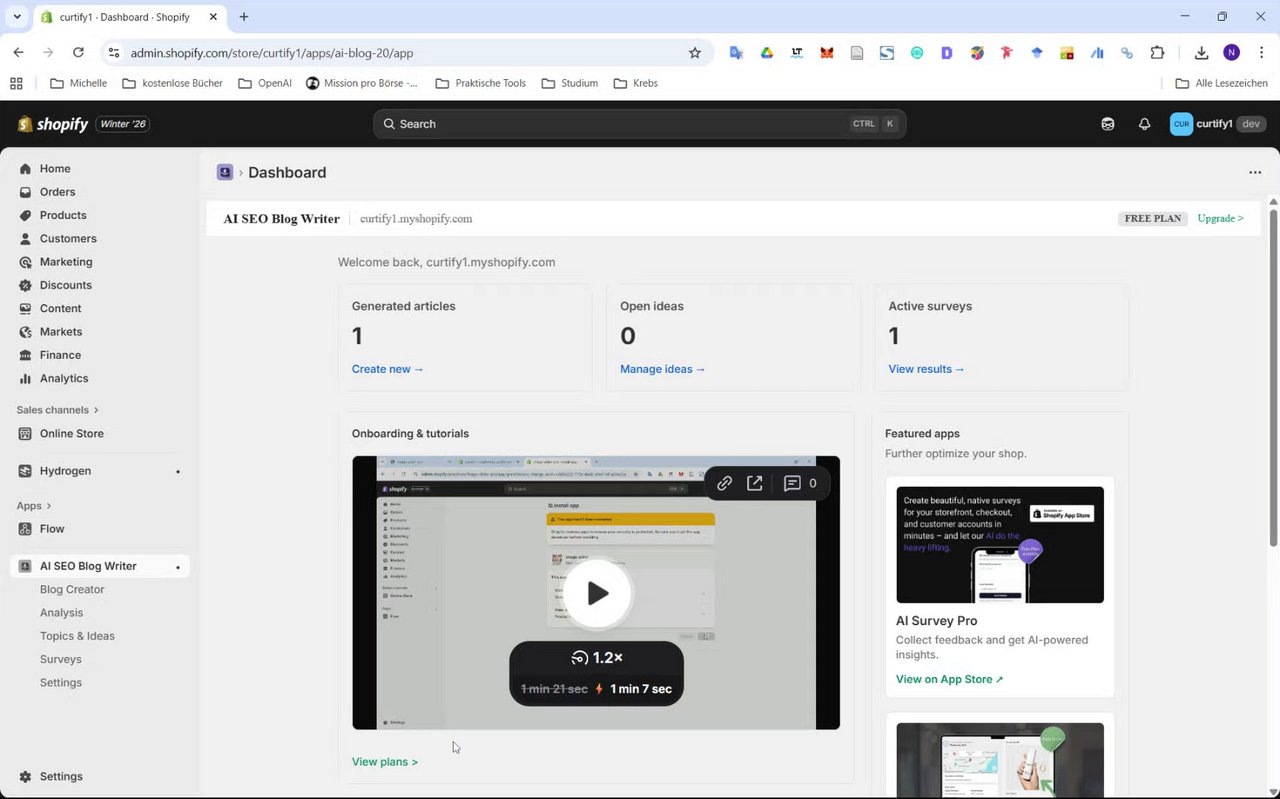Viewport: 1280px width, 799px height.
Task: Click the page vertical scrollbar
Action: 1273,377
